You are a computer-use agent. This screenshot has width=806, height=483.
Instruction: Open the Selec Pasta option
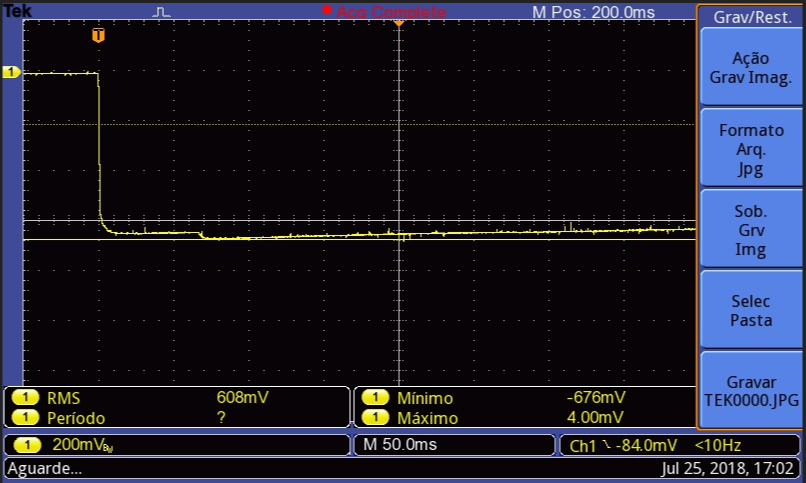point(751,310)
